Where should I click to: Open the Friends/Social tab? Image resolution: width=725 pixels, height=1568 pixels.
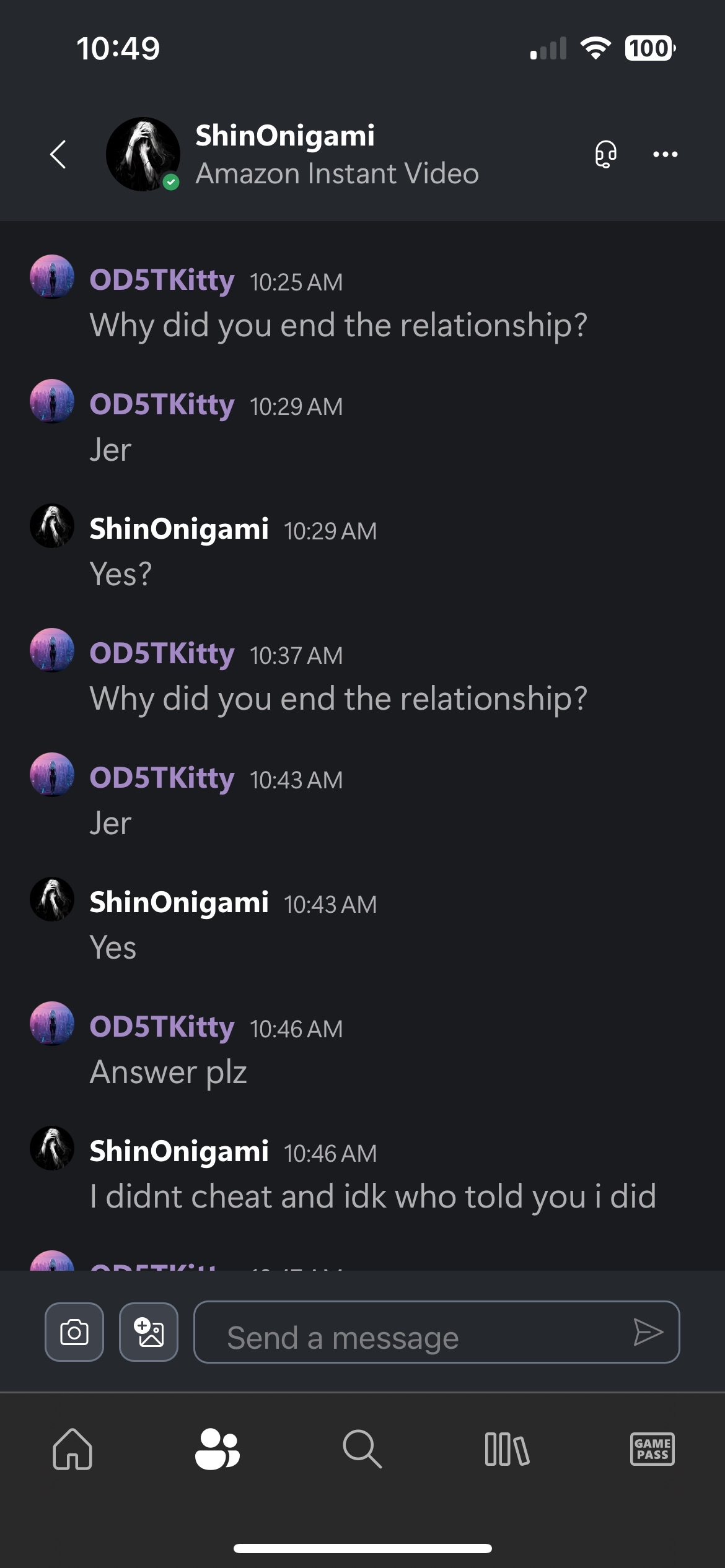point(217,1449)
